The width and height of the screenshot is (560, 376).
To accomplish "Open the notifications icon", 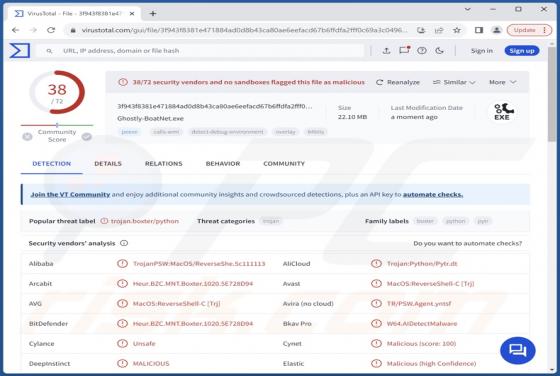I will (404, 50).
